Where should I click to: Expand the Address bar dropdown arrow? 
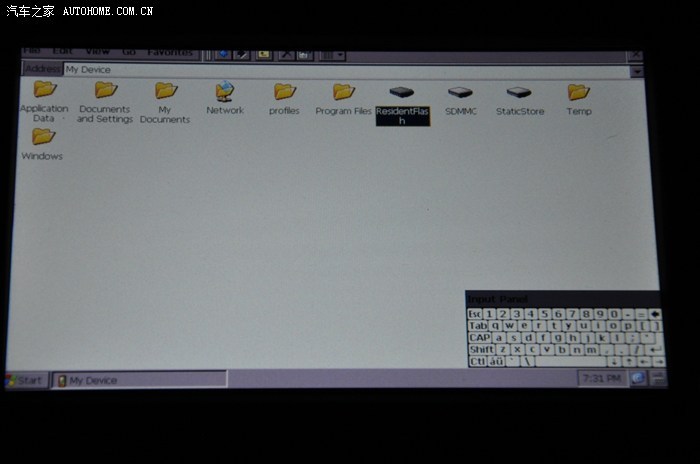636,71
